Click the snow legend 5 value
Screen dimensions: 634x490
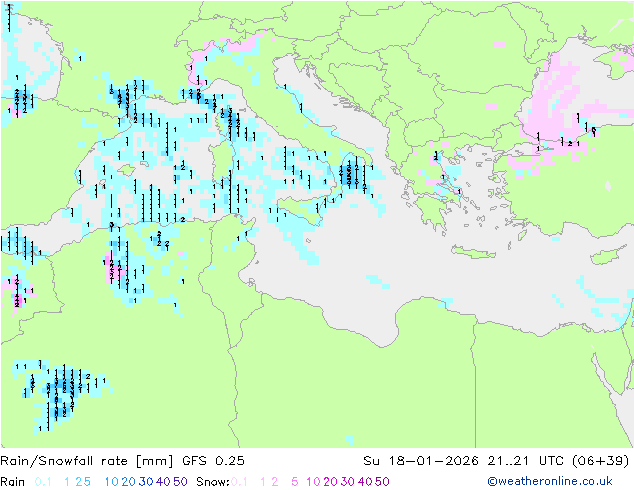click(x=294, y=482)
